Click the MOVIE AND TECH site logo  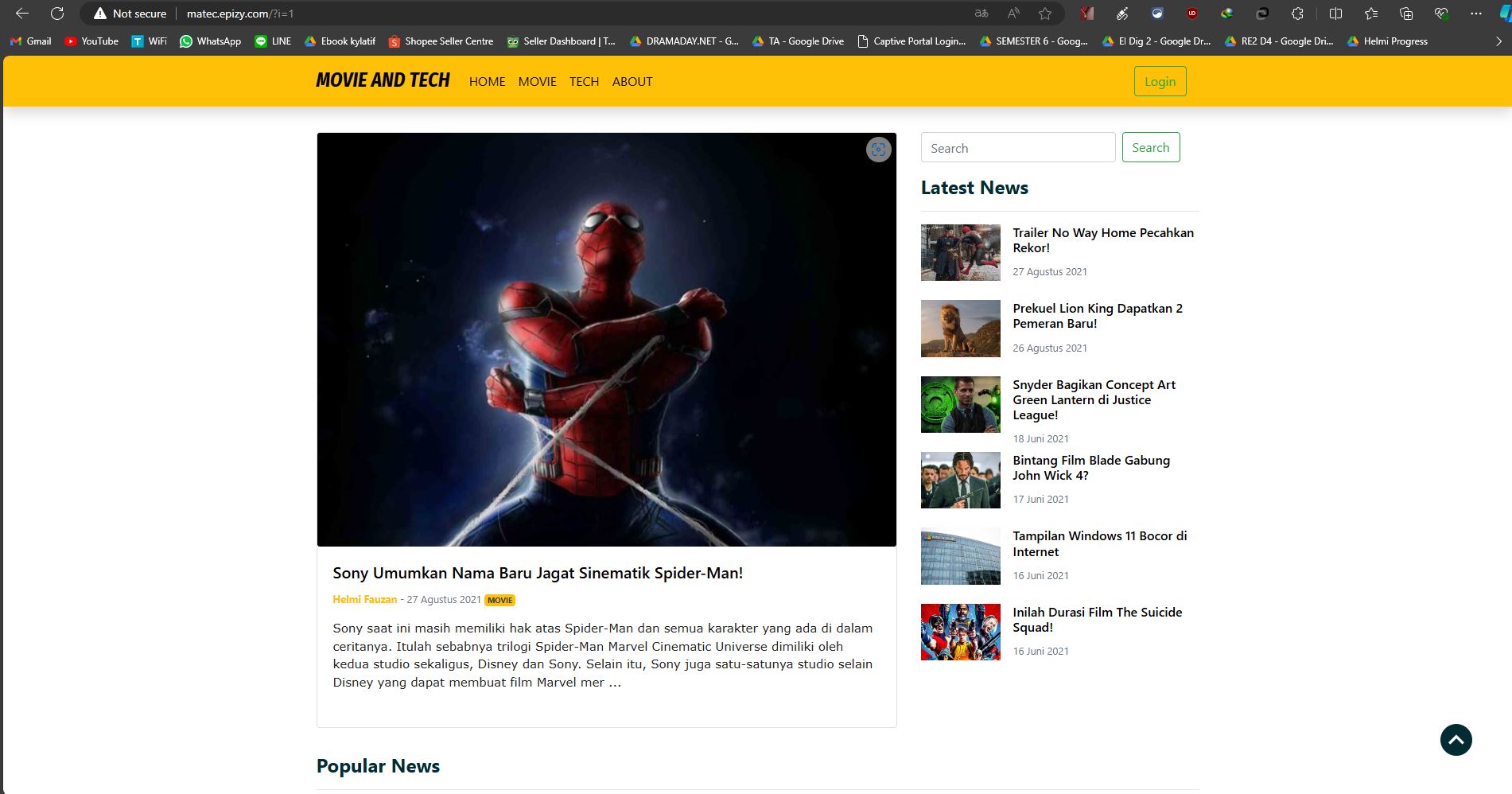[x=383, y=80]
